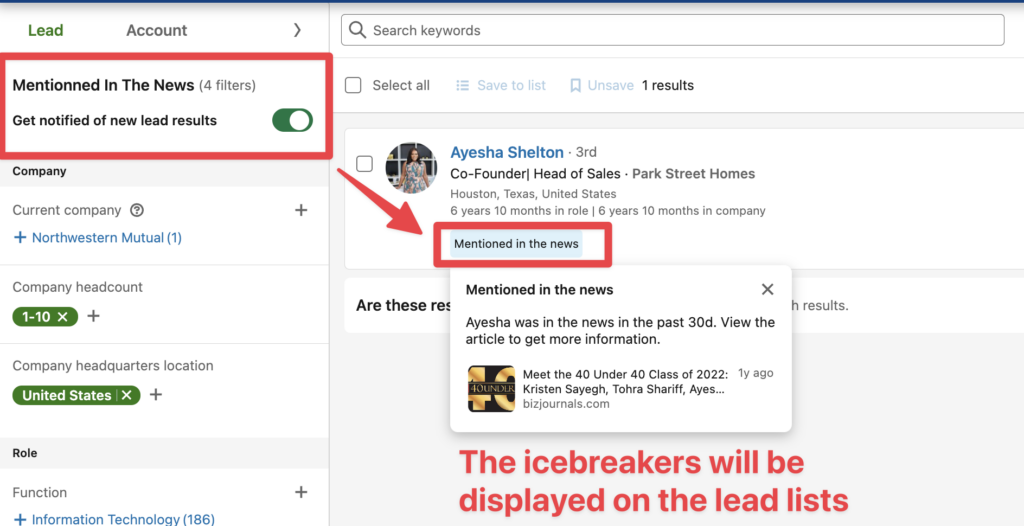Add Information Technology (186) function suggestion

pyautogui.click(x=114, y=519)
